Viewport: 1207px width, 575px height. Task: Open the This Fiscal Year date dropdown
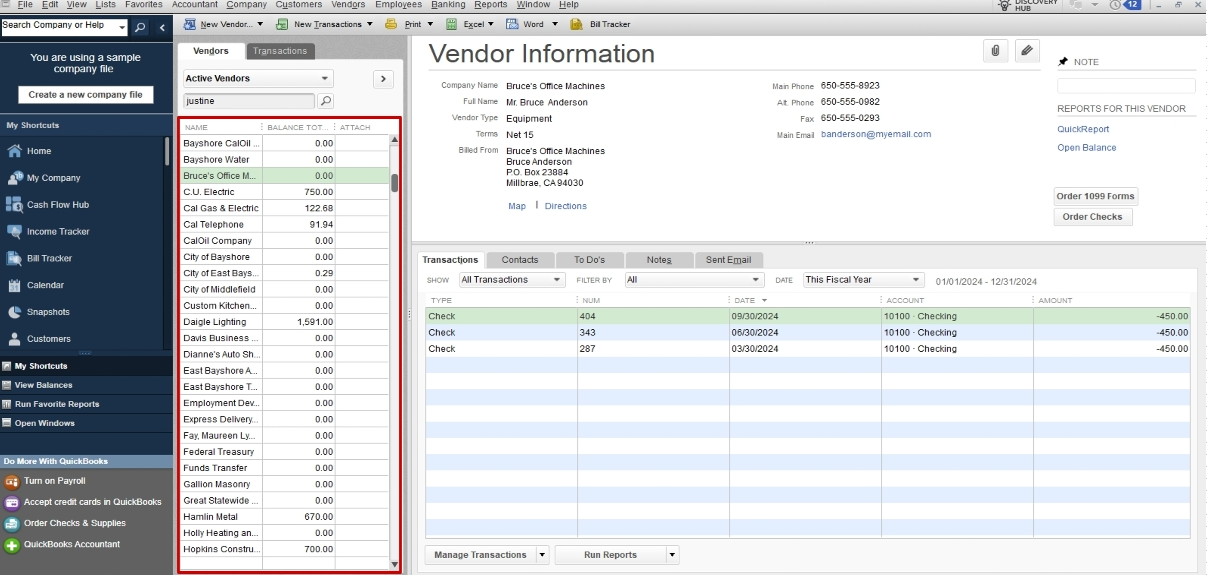863,280
